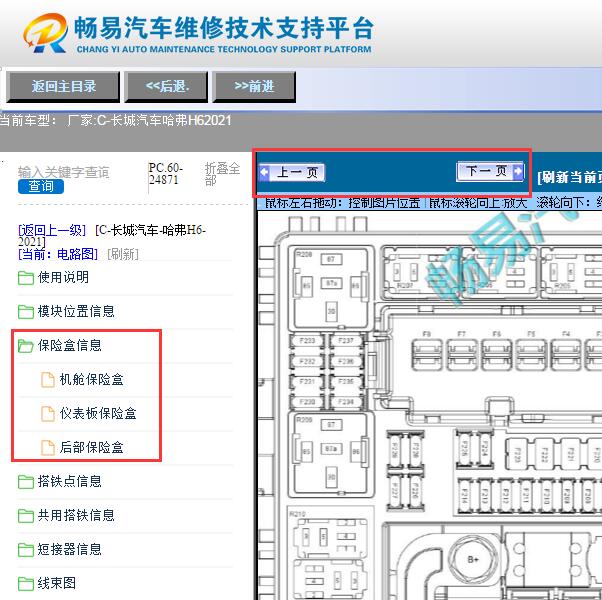The image size is (602, 600).
Task: Open 仪表板保险盒 page
Action: click(98, 413)
